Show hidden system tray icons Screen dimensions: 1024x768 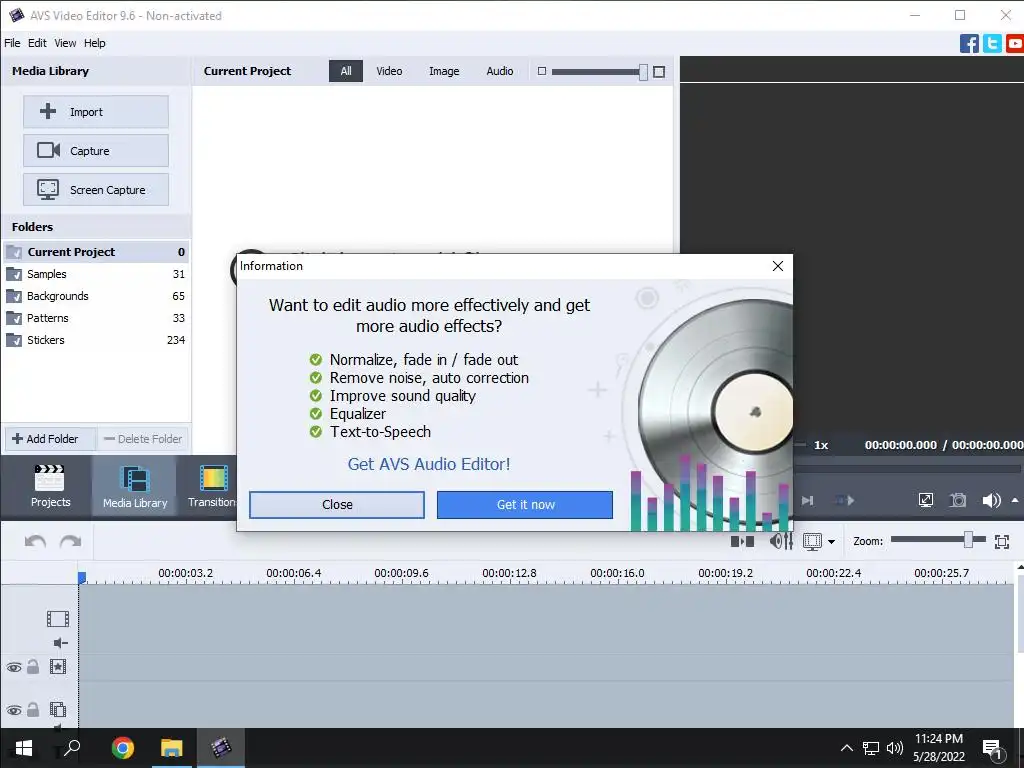pos(846,748)
